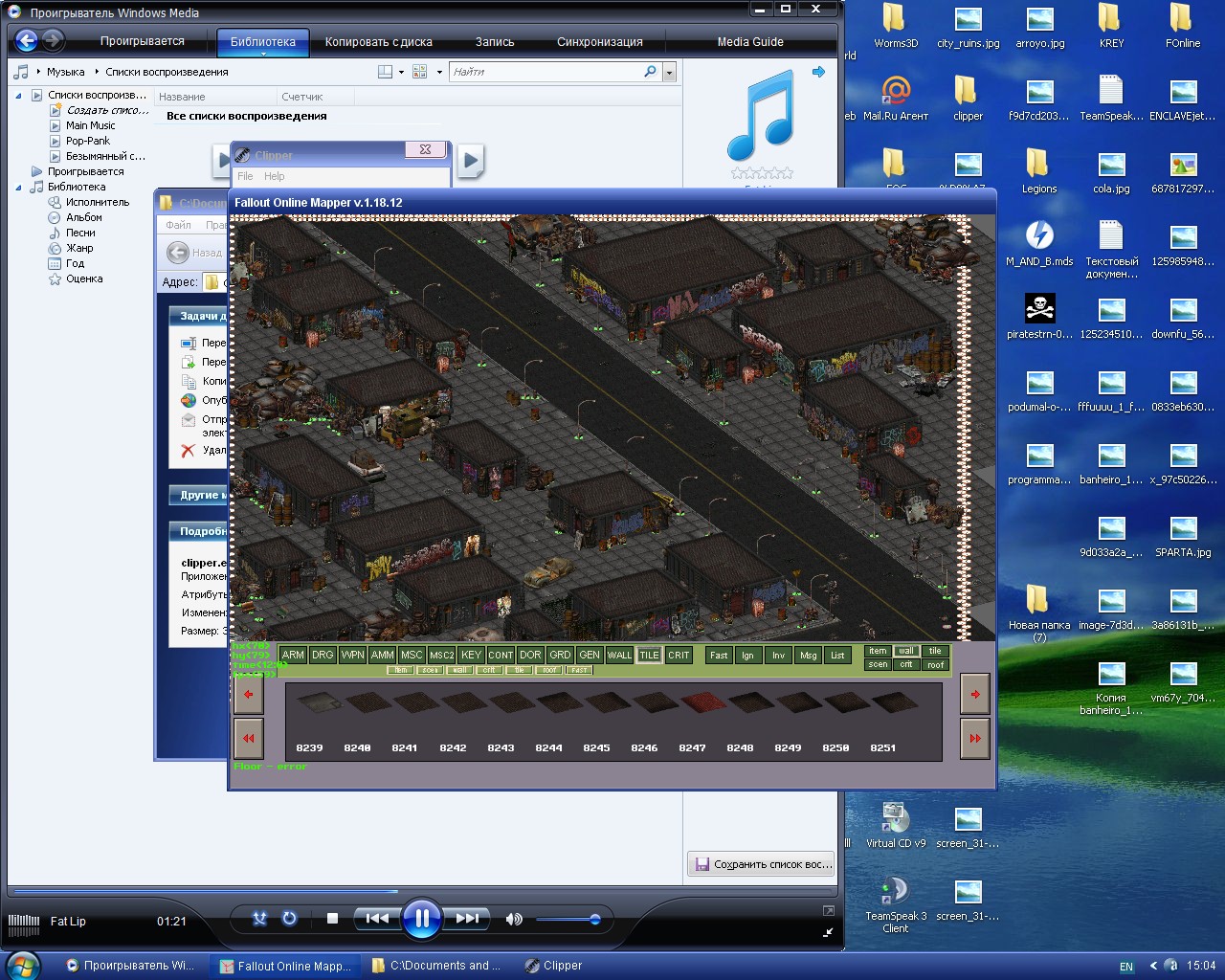Open the Media Guide tab
Screen dimensions: 1225x980
pos(750,42)
